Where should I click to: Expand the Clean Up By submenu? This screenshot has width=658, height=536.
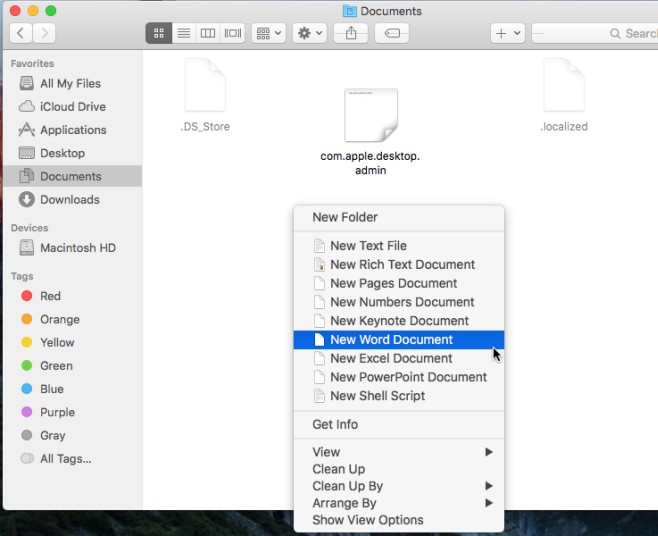pyautogui.click(x=399, y=486)
